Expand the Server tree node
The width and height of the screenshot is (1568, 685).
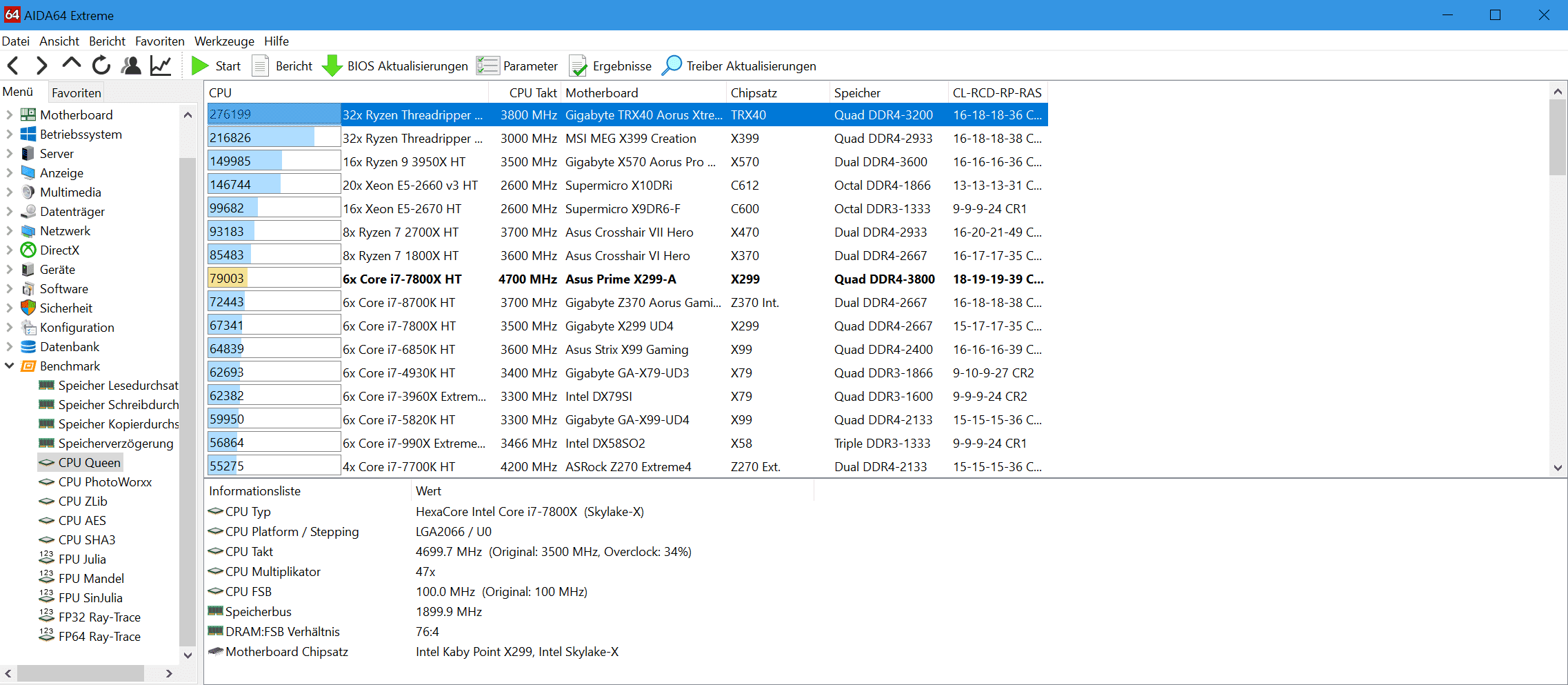10,153
